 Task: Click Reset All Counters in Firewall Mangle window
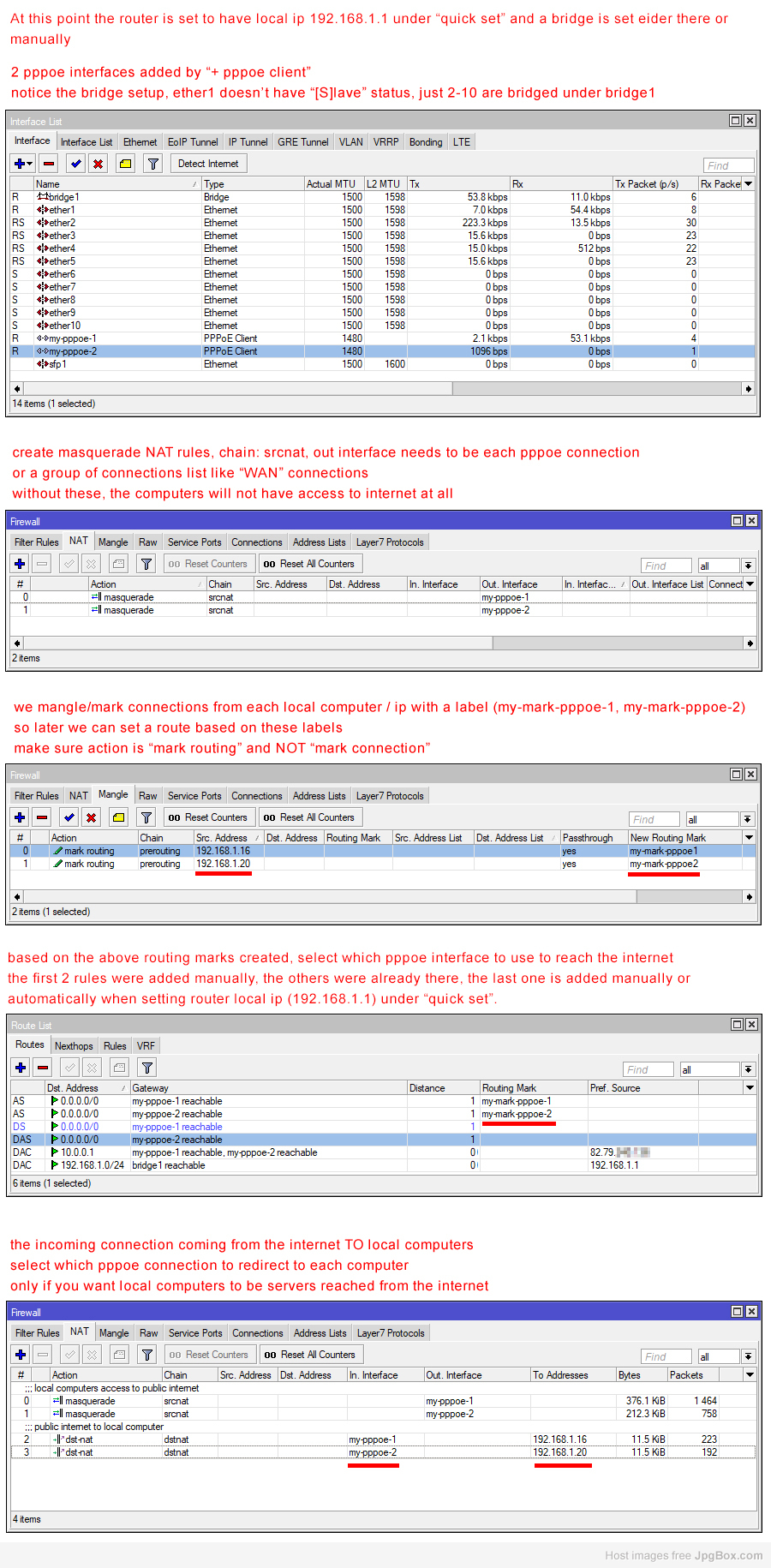coord(309,817)
